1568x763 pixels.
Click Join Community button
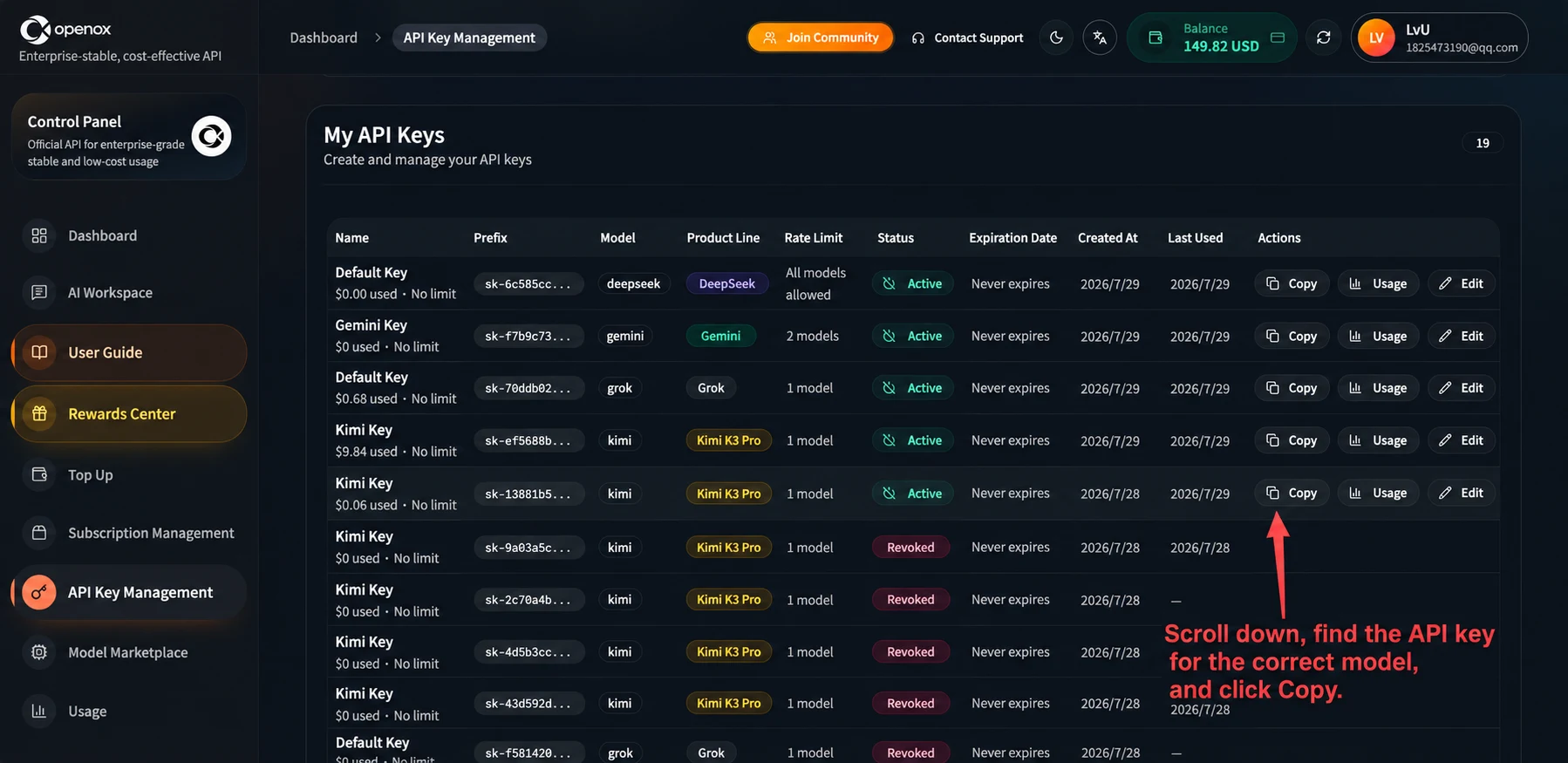click(x=821, y=37)
